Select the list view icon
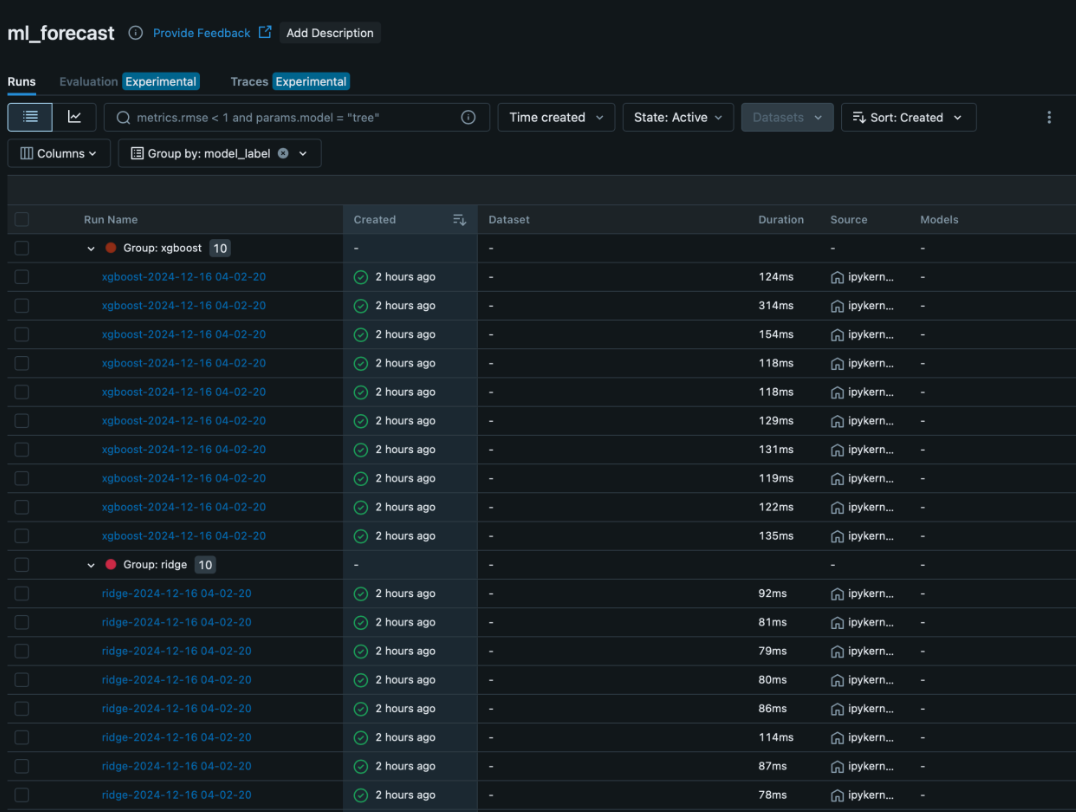1076x812 pixels. click(29, 117)
